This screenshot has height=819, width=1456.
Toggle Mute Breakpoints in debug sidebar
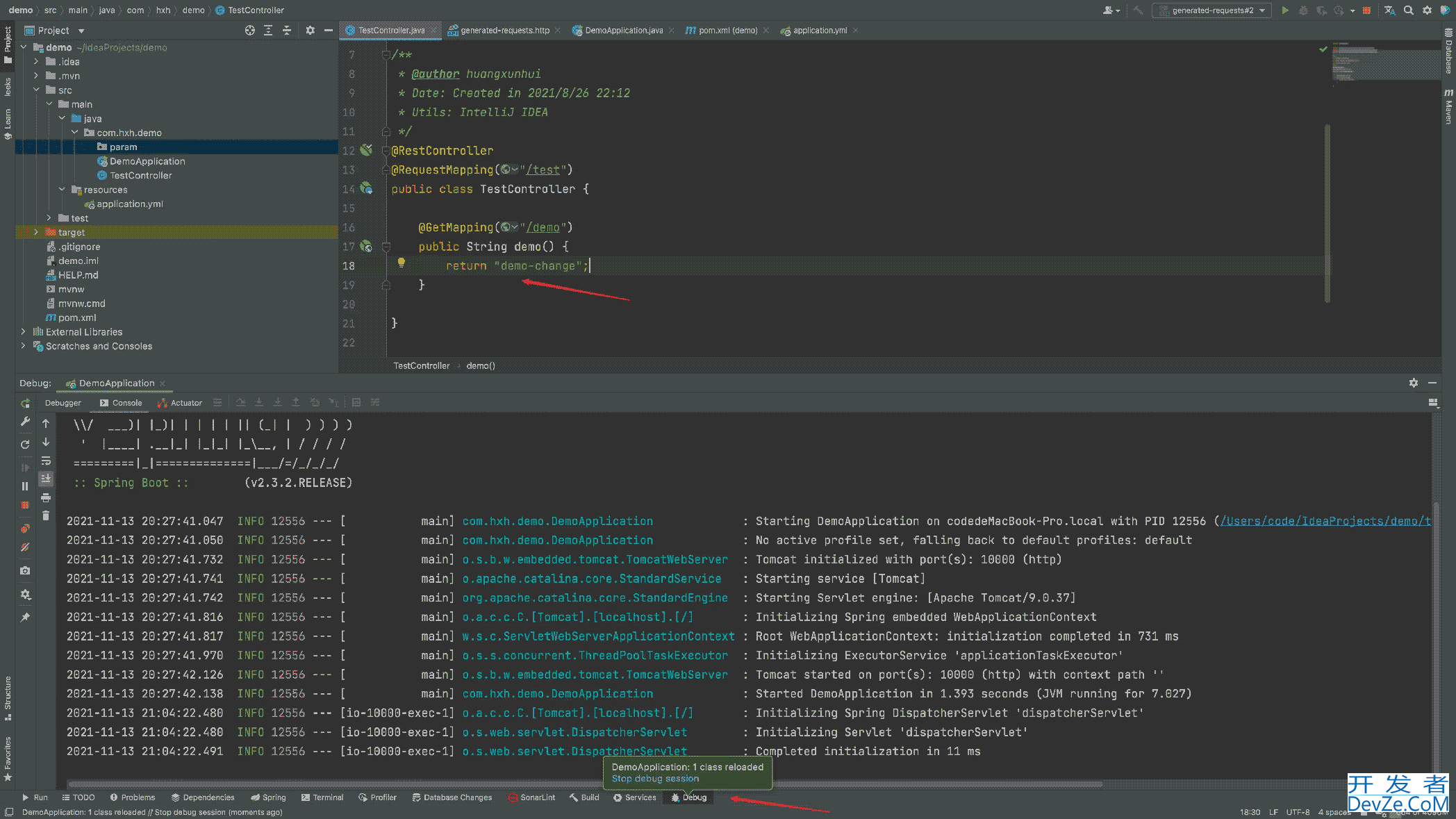click(25, 547)
